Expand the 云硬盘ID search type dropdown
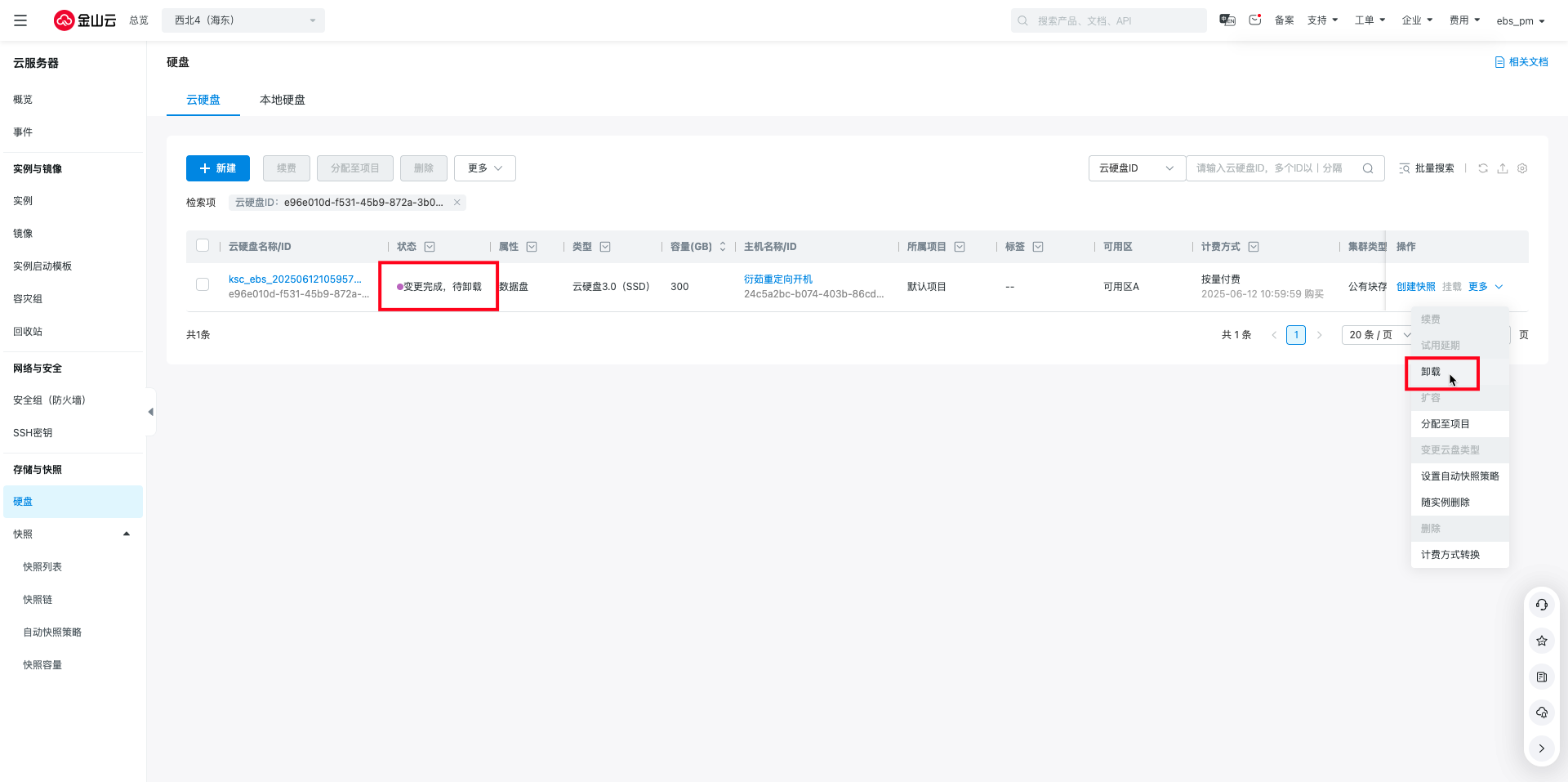This screenshot has width=1568, height=782. coord(1136,168)
